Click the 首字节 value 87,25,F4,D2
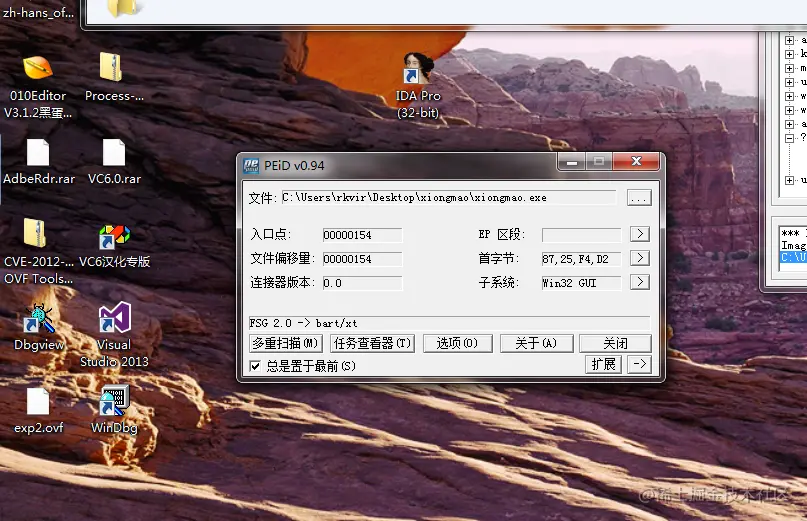807x521 pixels. [581, 259]
